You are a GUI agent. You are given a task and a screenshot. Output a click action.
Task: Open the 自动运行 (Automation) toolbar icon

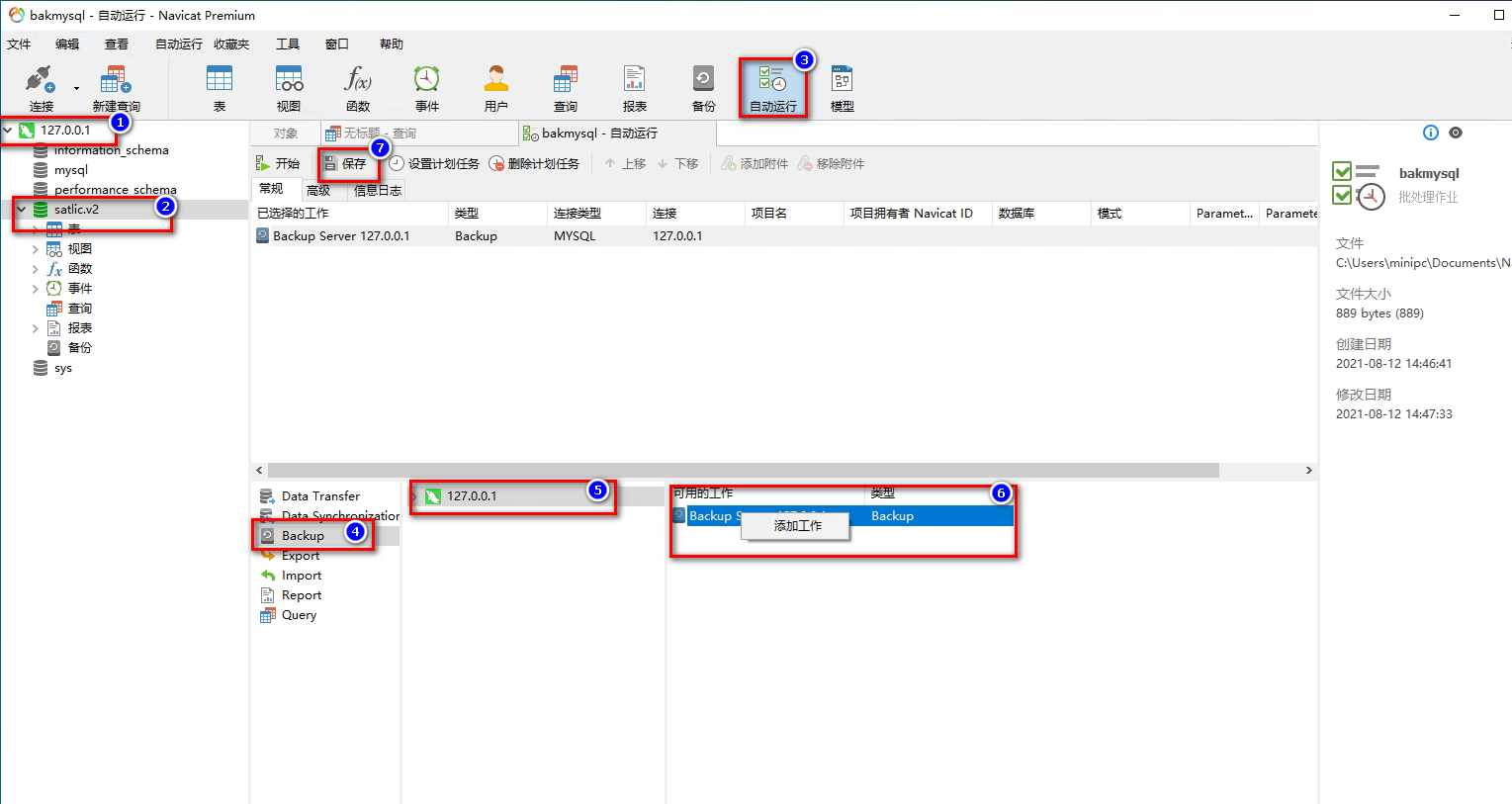tap(773, 88)
